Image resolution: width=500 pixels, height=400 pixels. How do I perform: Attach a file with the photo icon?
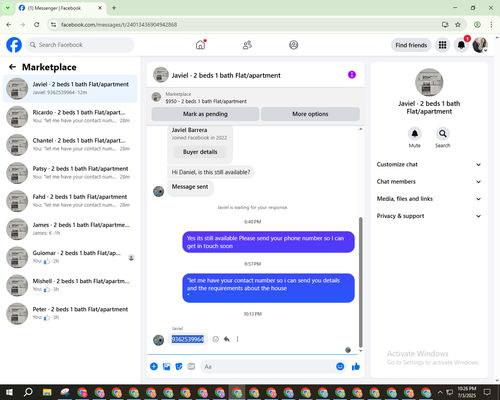(166, 367)
